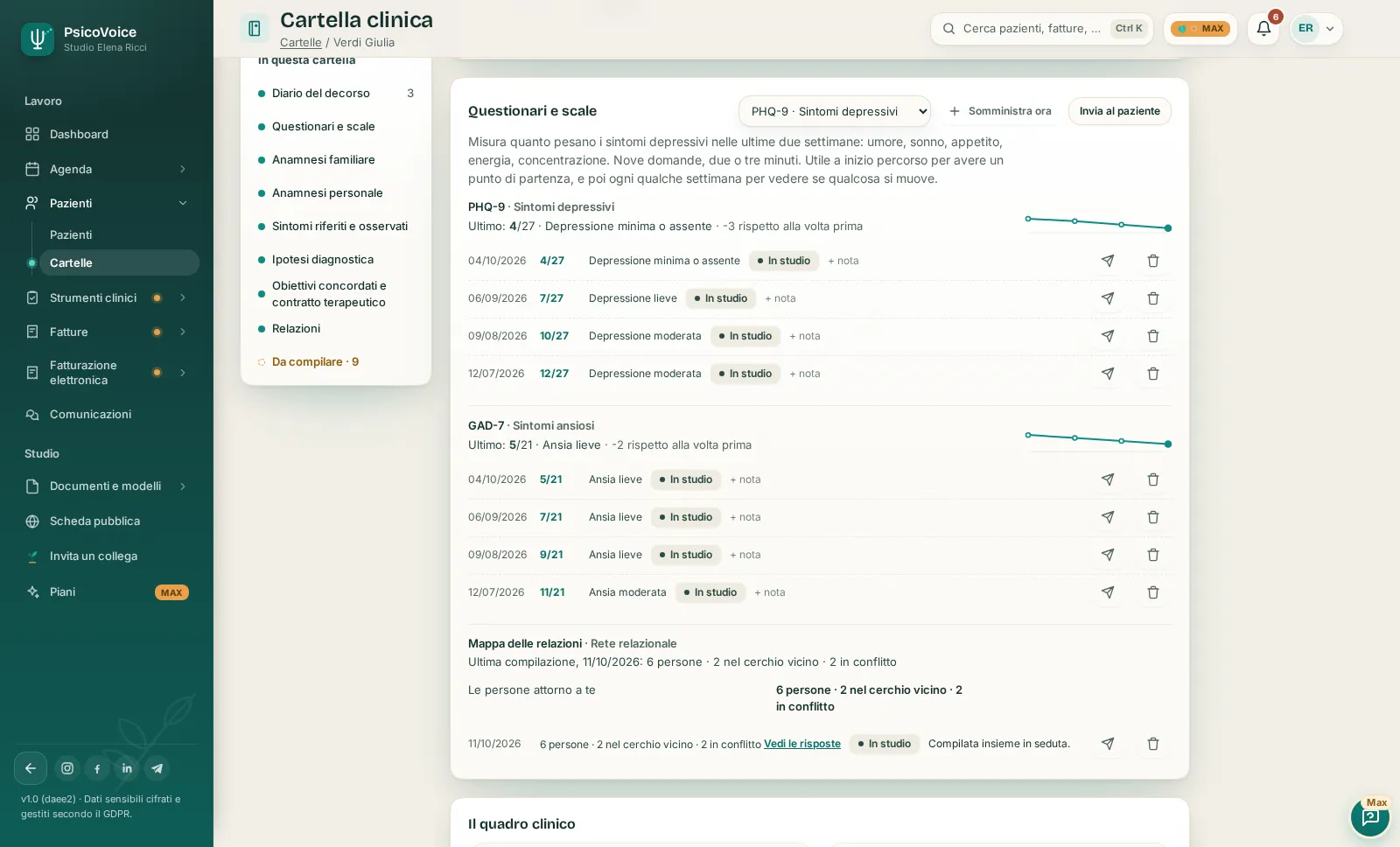1400x847 pixels.
Task: Open Comunicazioni in the sidebar
Action: [x=107, y=415]
